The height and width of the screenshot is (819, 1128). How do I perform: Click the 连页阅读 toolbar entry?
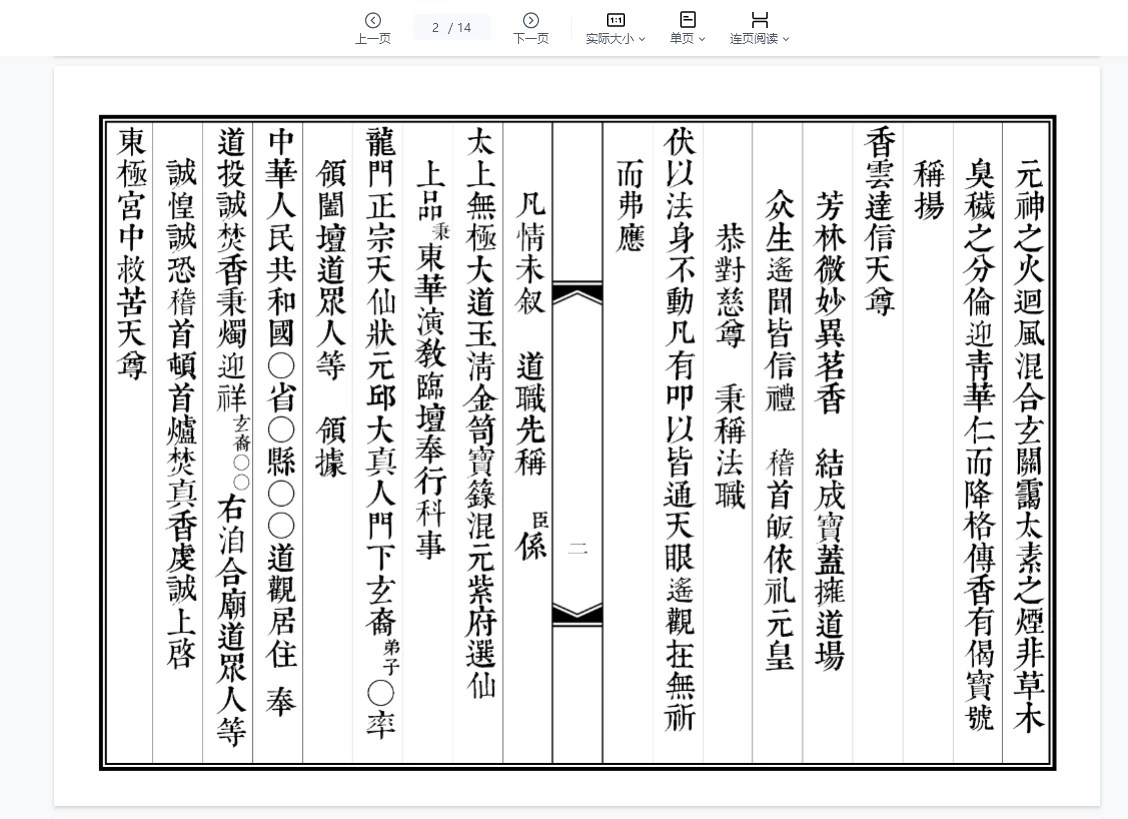(759, 27)
